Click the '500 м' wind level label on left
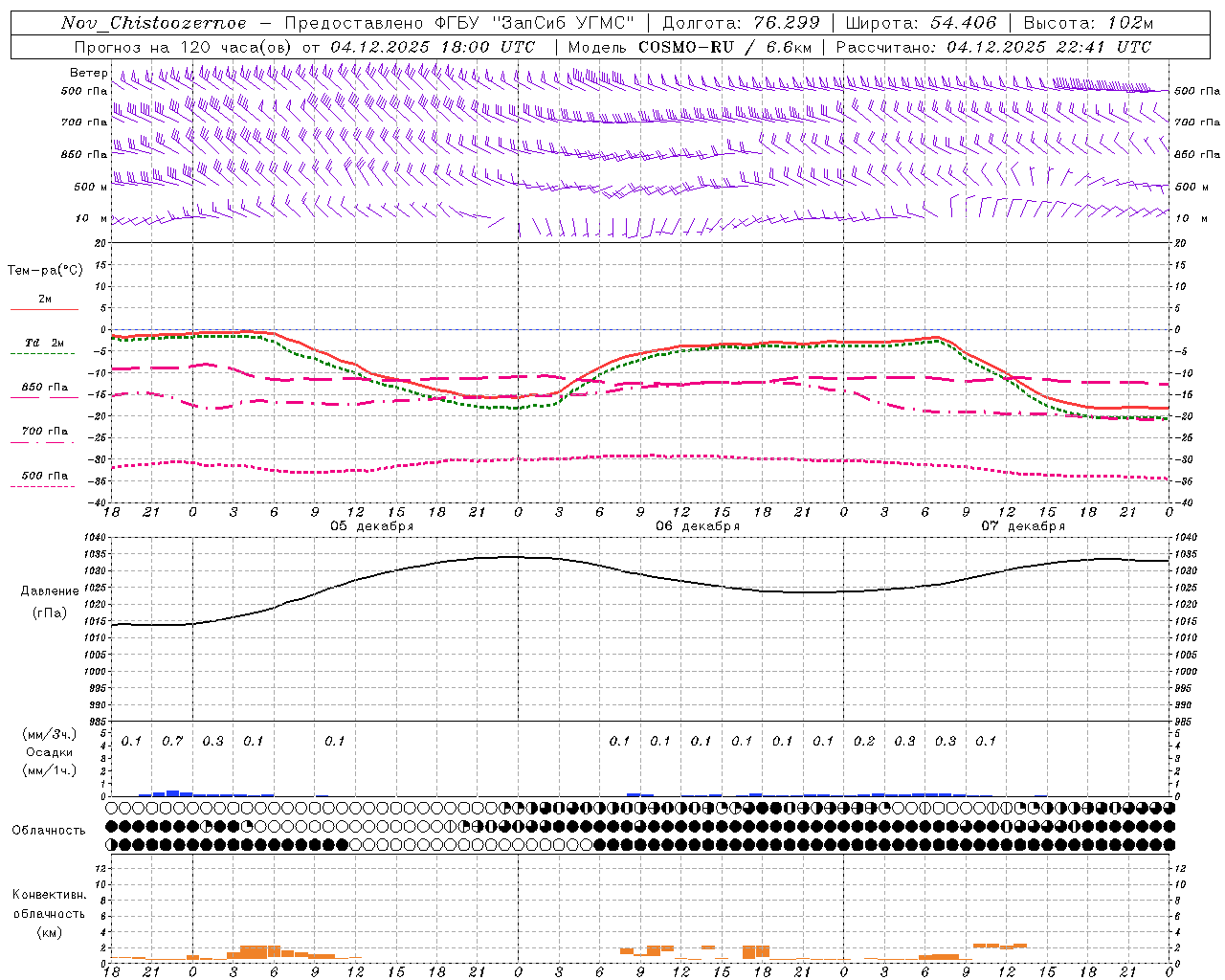Viewport: 1225px width, 980px height. 92,187
